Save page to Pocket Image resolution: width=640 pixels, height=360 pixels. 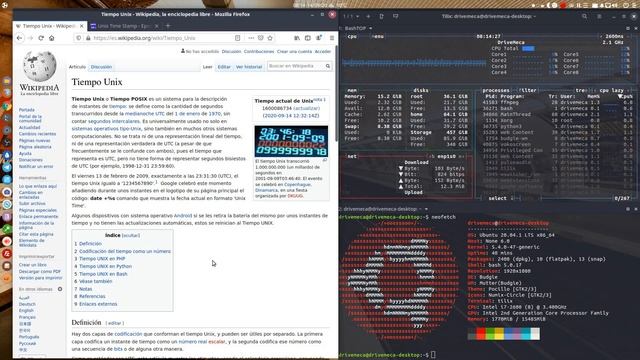pos(261,38)
